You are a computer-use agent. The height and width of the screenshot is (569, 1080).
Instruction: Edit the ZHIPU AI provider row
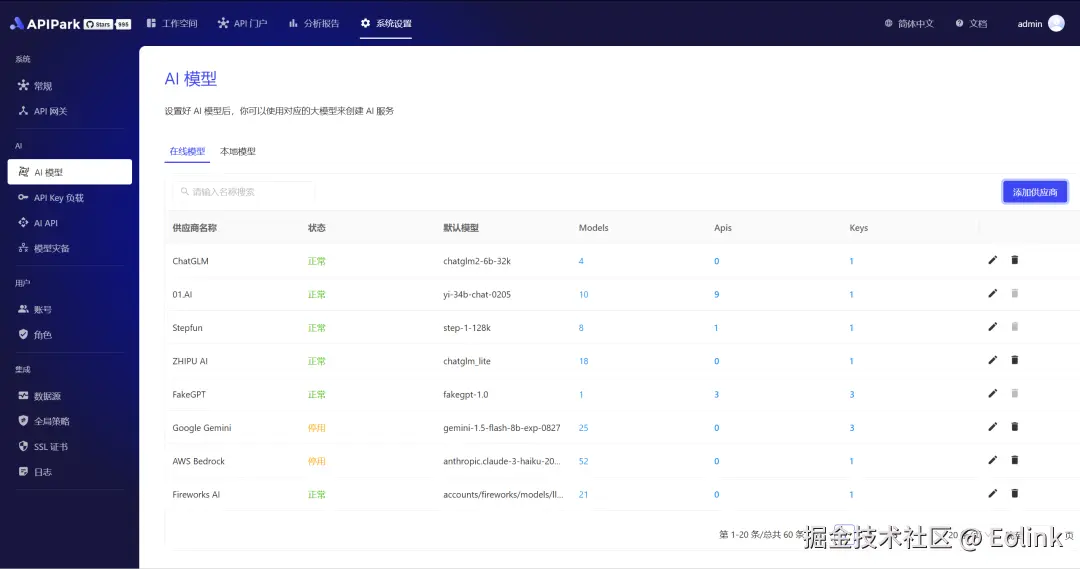pos(993,360)
